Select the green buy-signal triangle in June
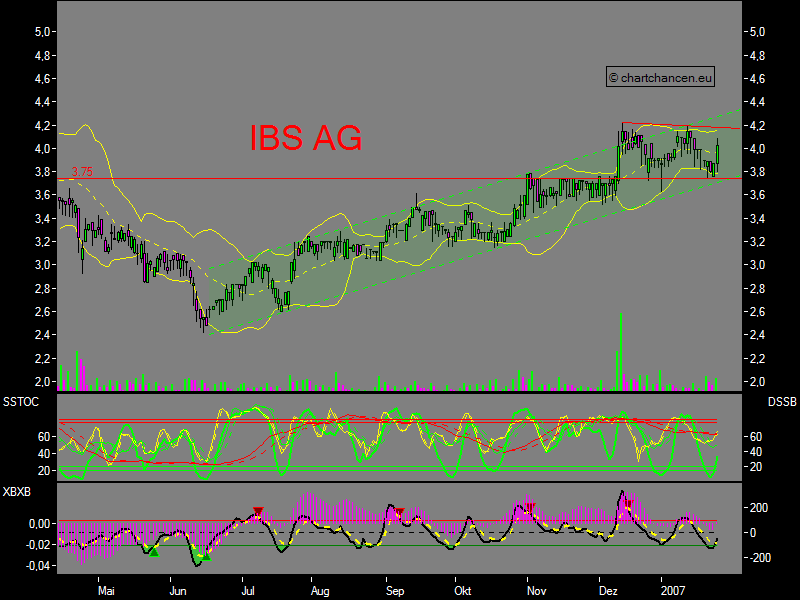Screen dimensions: 800x600 155,552
